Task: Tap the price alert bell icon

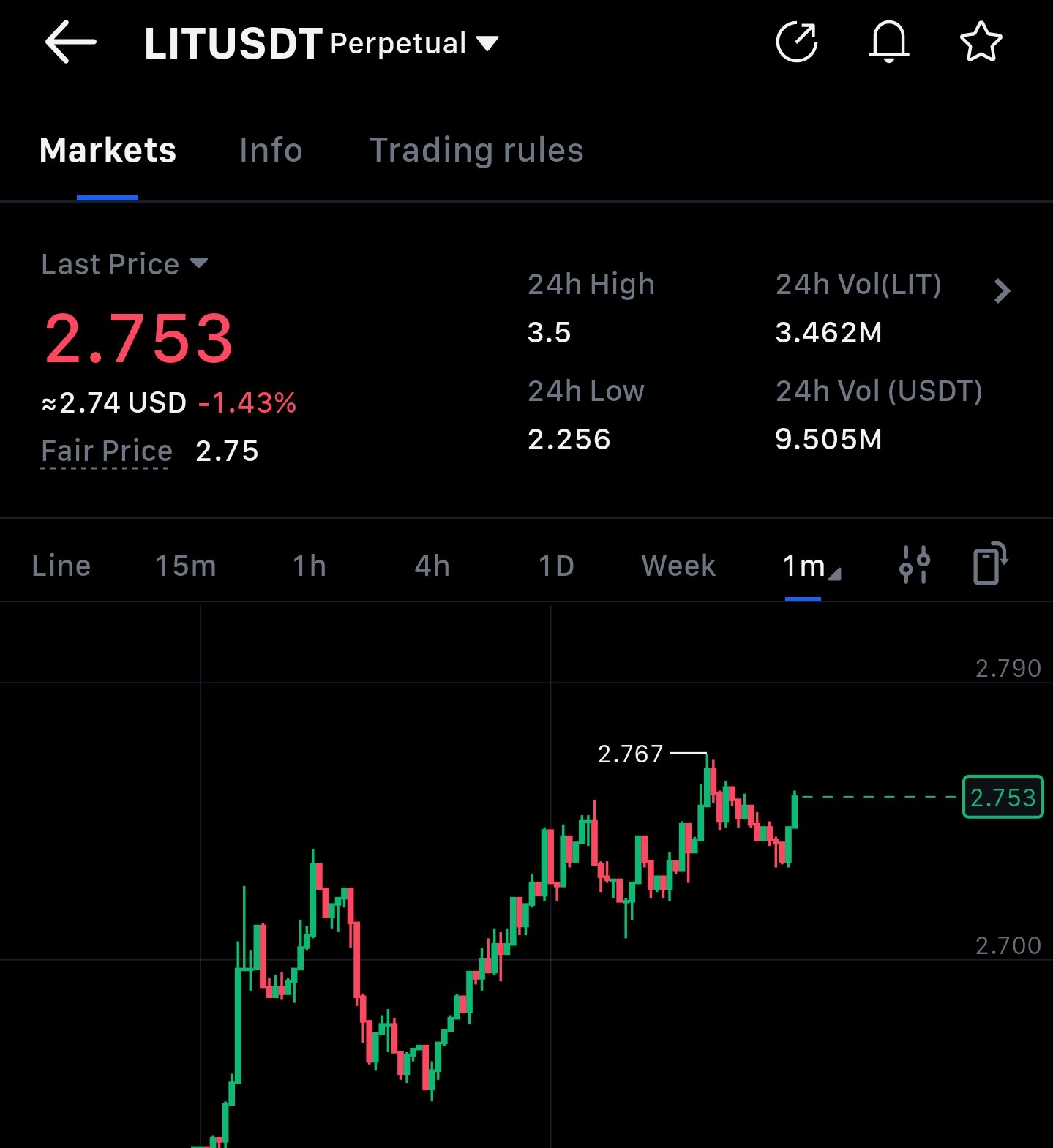Action: [x=888, y=42]
